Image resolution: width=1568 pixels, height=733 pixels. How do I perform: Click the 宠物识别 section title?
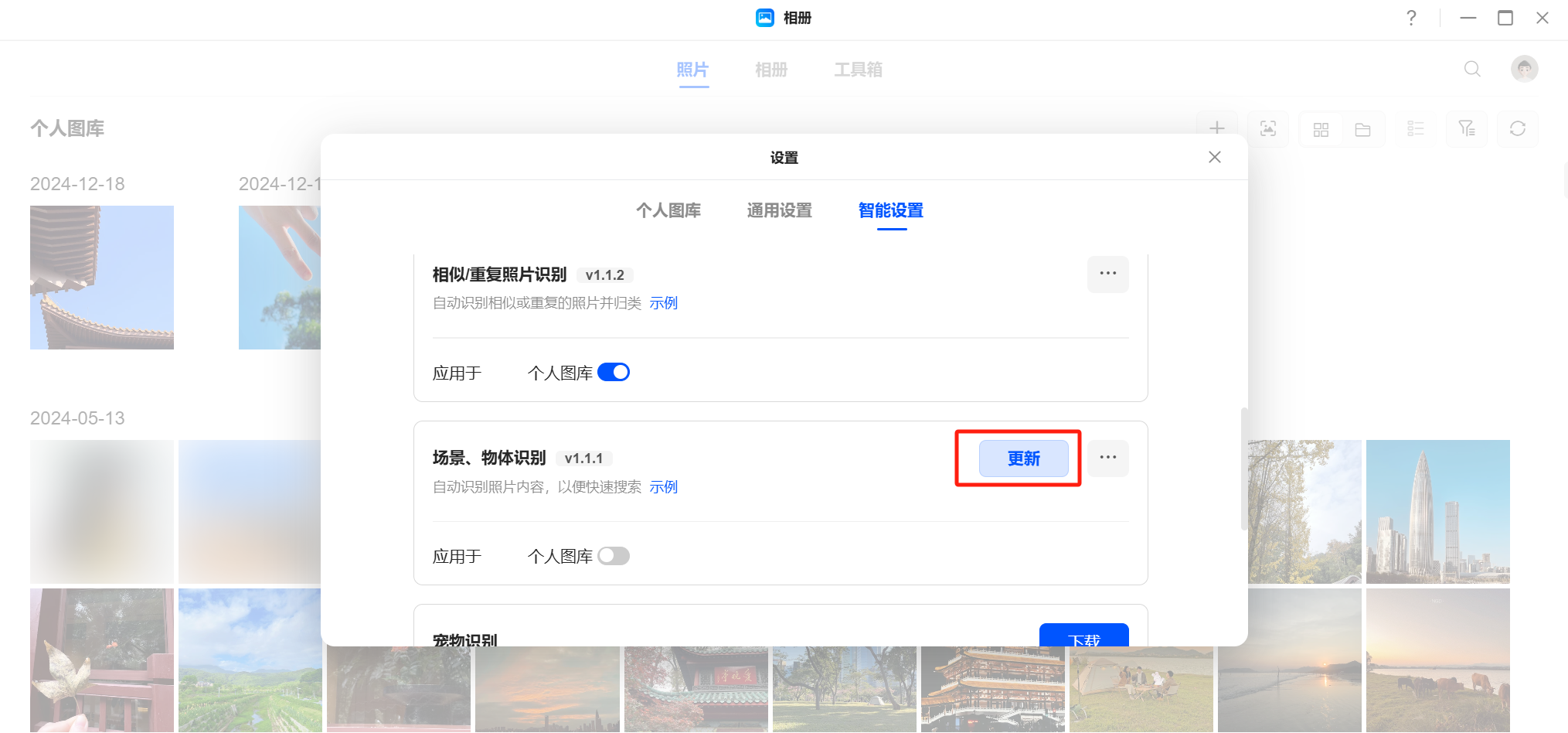point(465,639)
